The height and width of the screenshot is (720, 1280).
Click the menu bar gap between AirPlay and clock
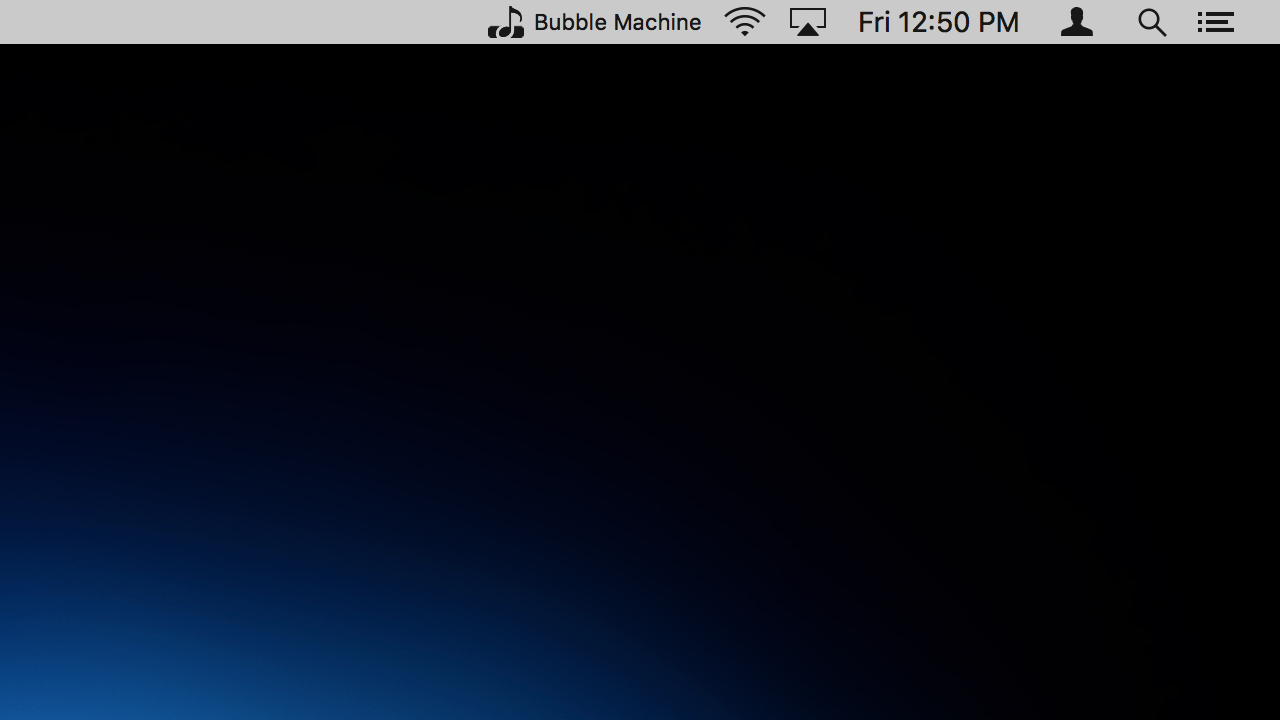[x=842, y=22]
